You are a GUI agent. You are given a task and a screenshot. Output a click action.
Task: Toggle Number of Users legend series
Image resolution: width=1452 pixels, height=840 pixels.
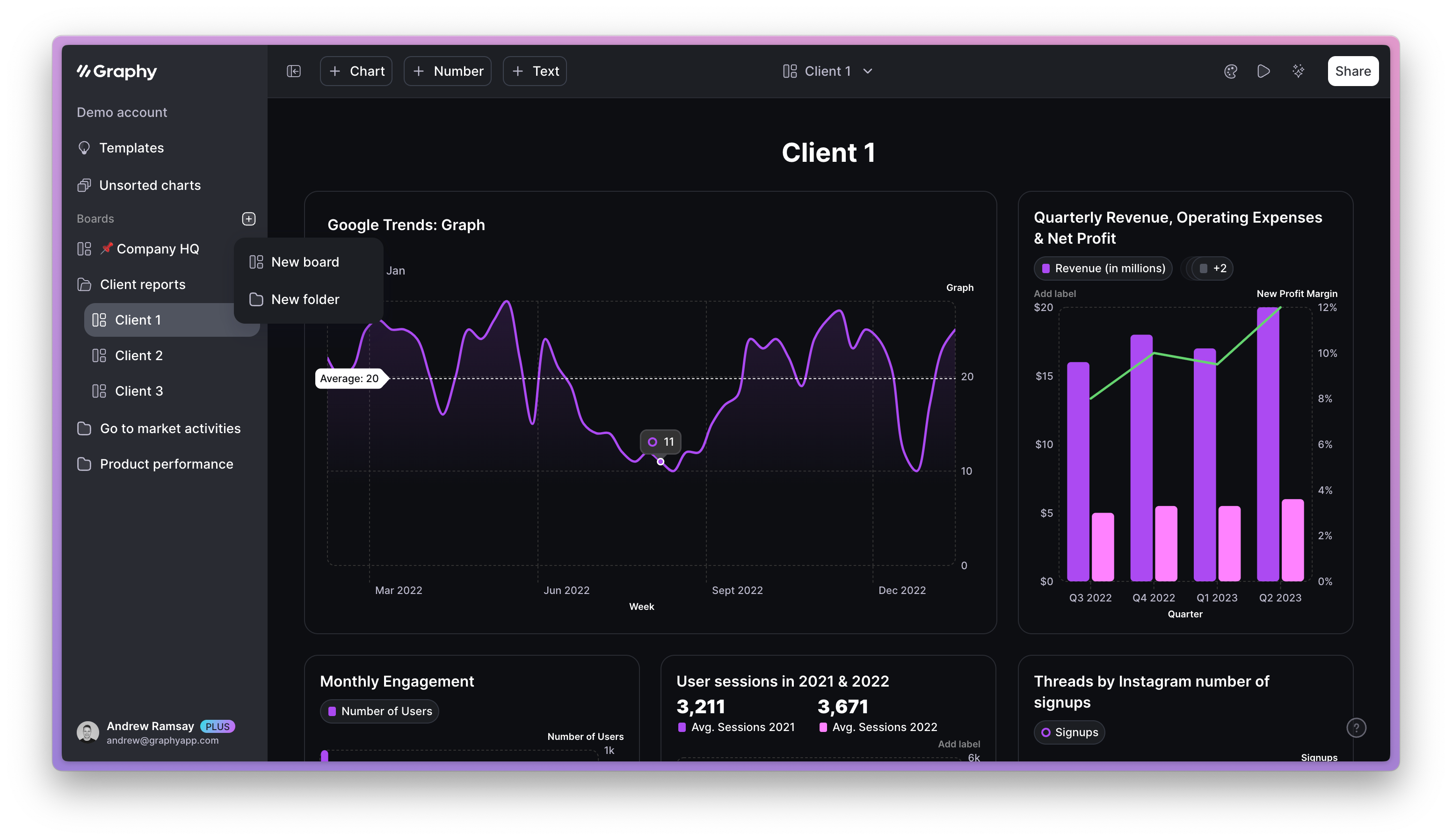click(x=380, y=711)
